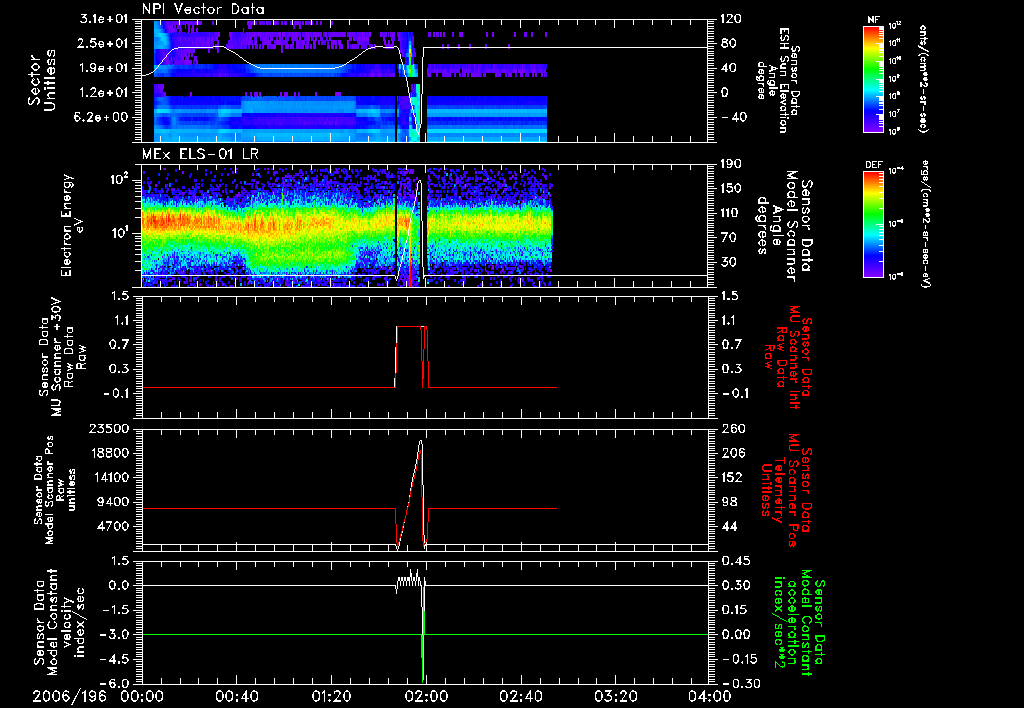Click the '03:20' time axis tick

pos(616,697)
